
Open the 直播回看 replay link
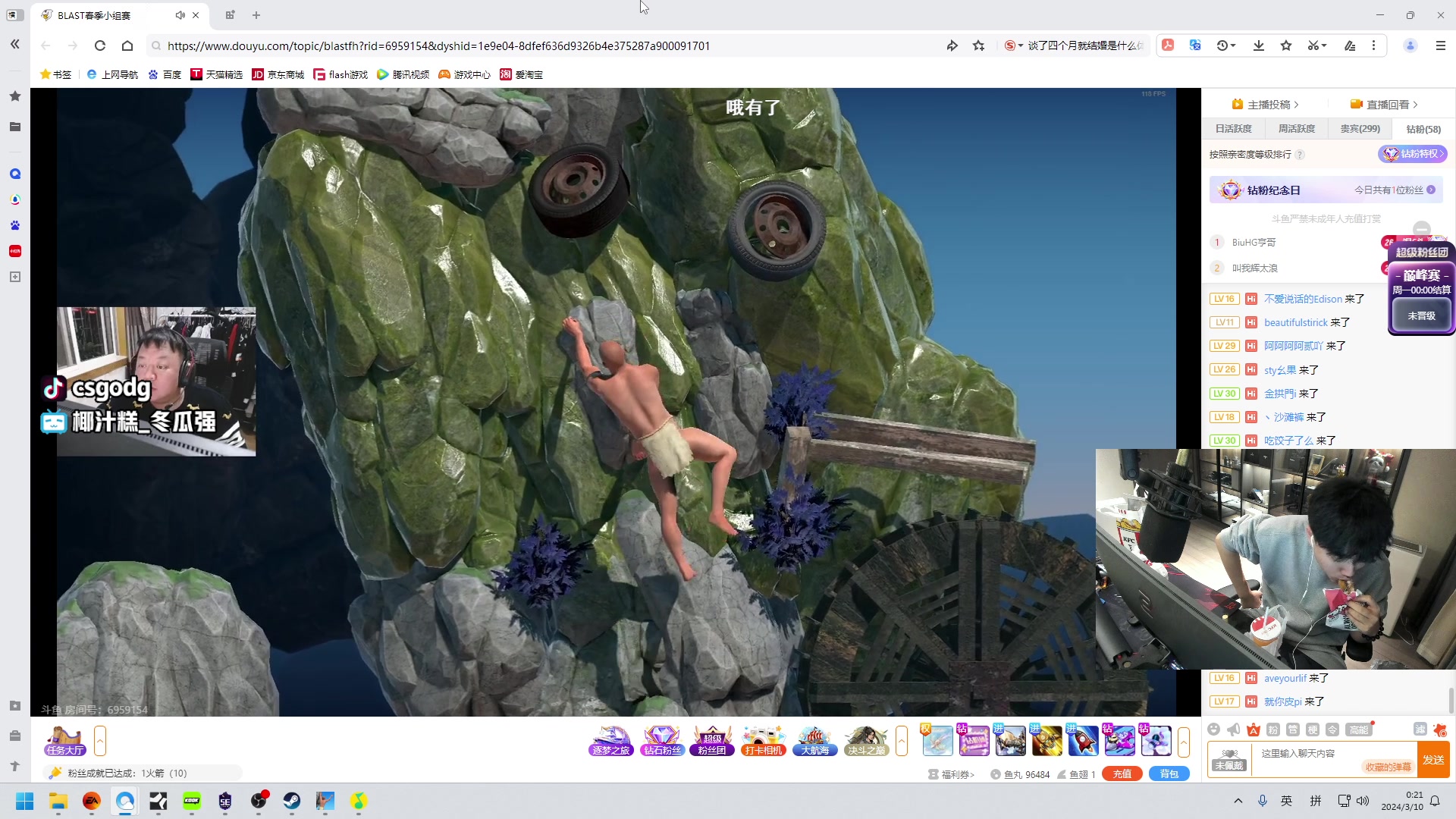[1384, 105]
